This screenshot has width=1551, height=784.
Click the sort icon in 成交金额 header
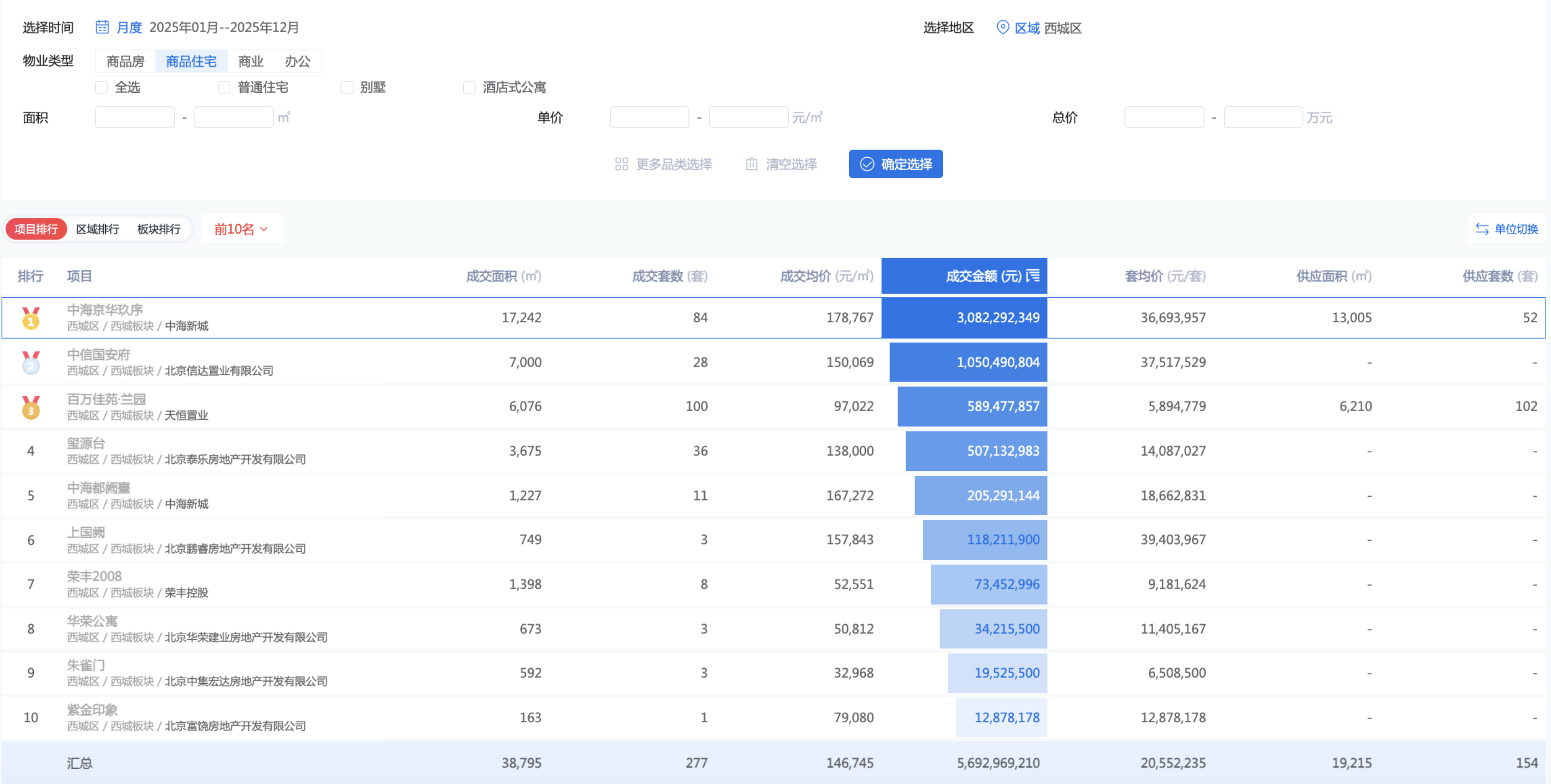click(1033, 276)
